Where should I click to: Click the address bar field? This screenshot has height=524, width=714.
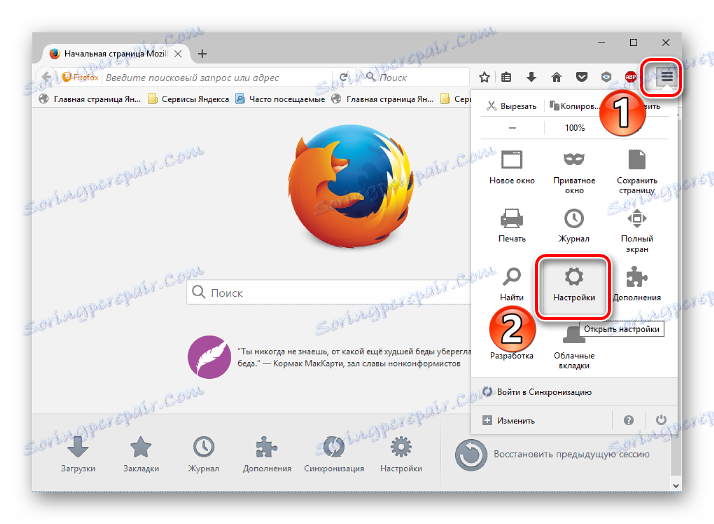[x=217, y=77]
